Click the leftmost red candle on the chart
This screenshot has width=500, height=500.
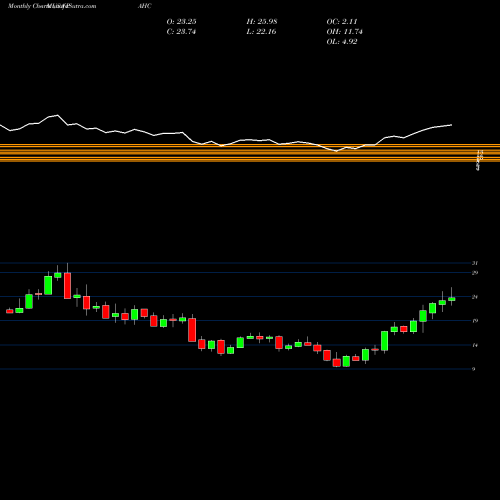[10, 311]
